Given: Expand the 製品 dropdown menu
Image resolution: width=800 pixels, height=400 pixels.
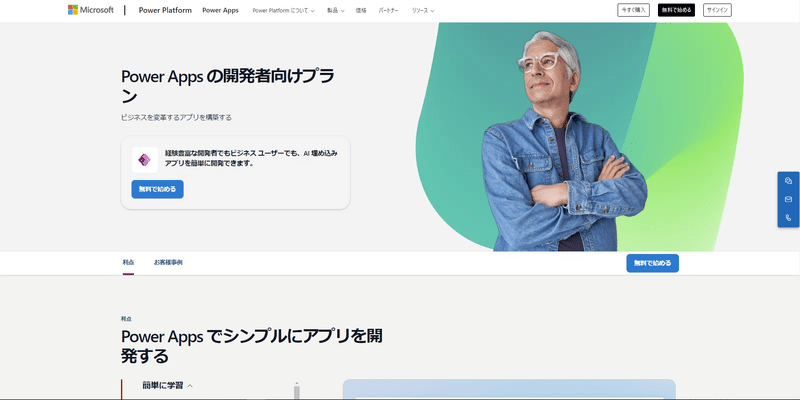Looking at the screenshot, I should [x=336, y=10].
